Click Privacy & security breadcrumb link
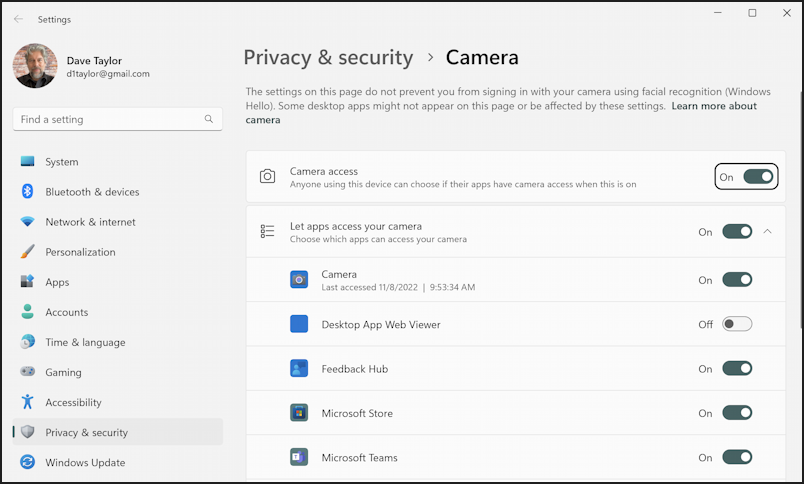 (328, 57)
